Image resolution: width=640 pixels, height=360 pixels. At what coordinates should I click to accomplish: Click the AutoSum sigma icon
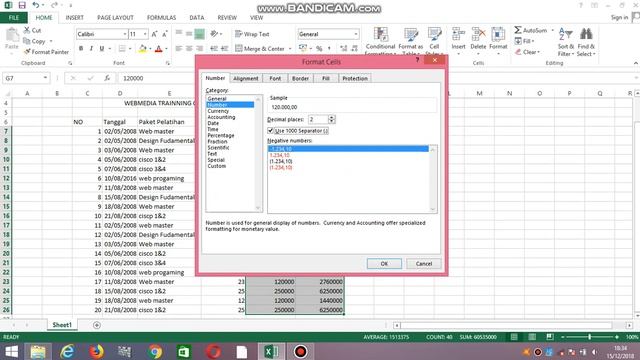[518, 30]
